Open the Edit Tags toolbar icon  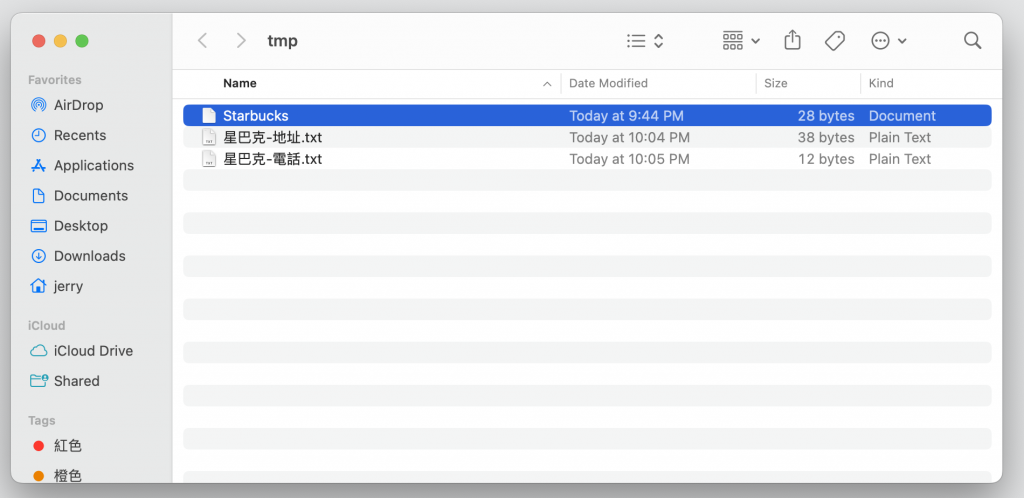834,40
